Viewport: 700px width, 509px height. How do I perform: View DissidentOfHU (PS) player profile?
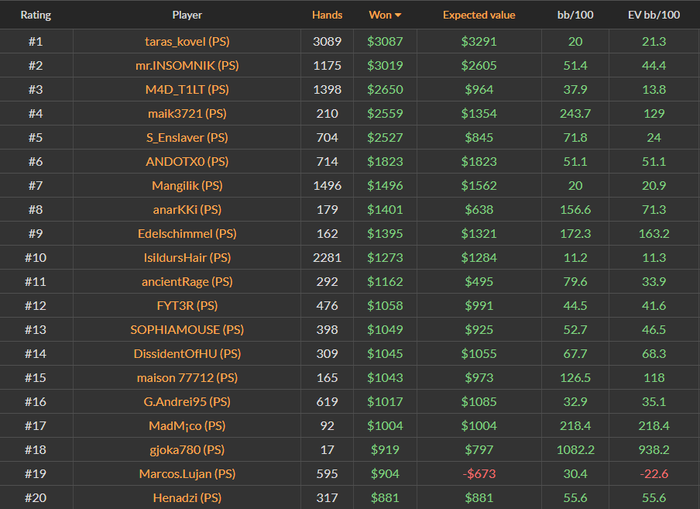(x=186, y=353)
